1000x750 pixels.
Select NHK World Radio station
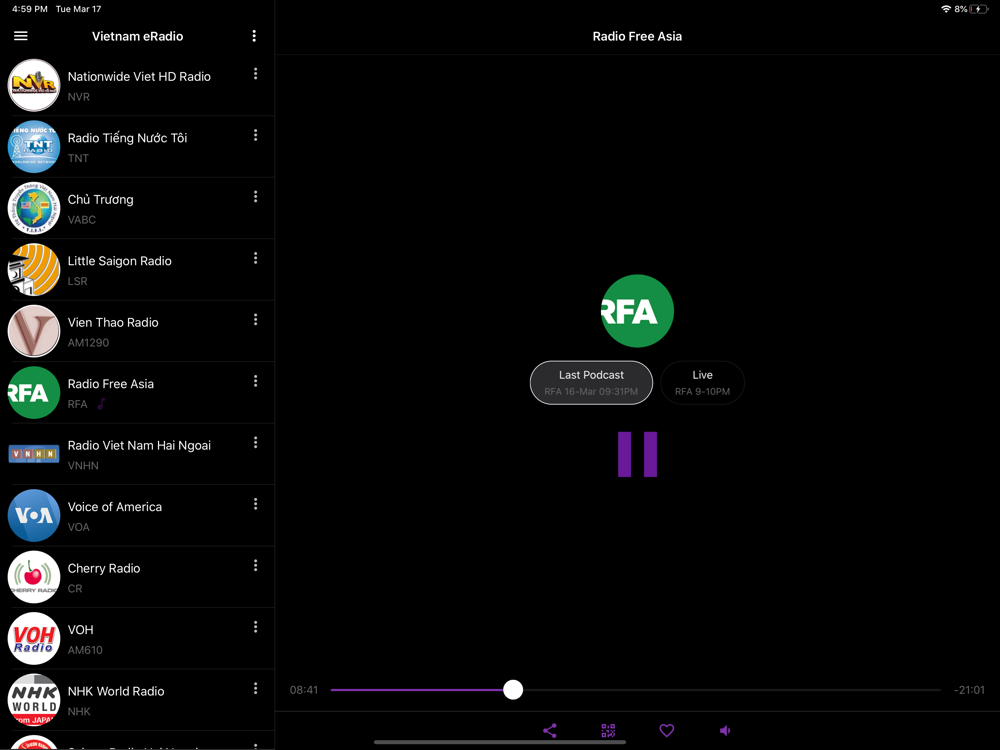pos(137,700)
